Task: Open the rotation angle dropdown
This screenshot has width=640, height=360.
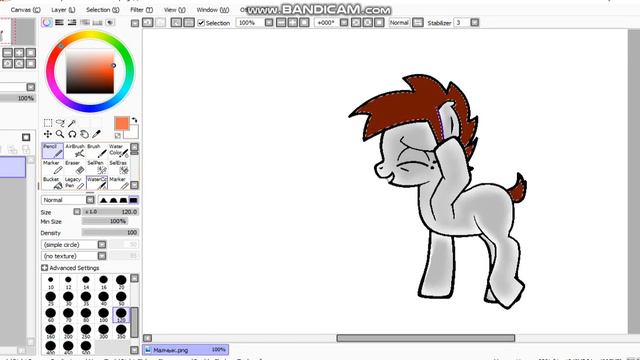Action: tap(344, 23)
